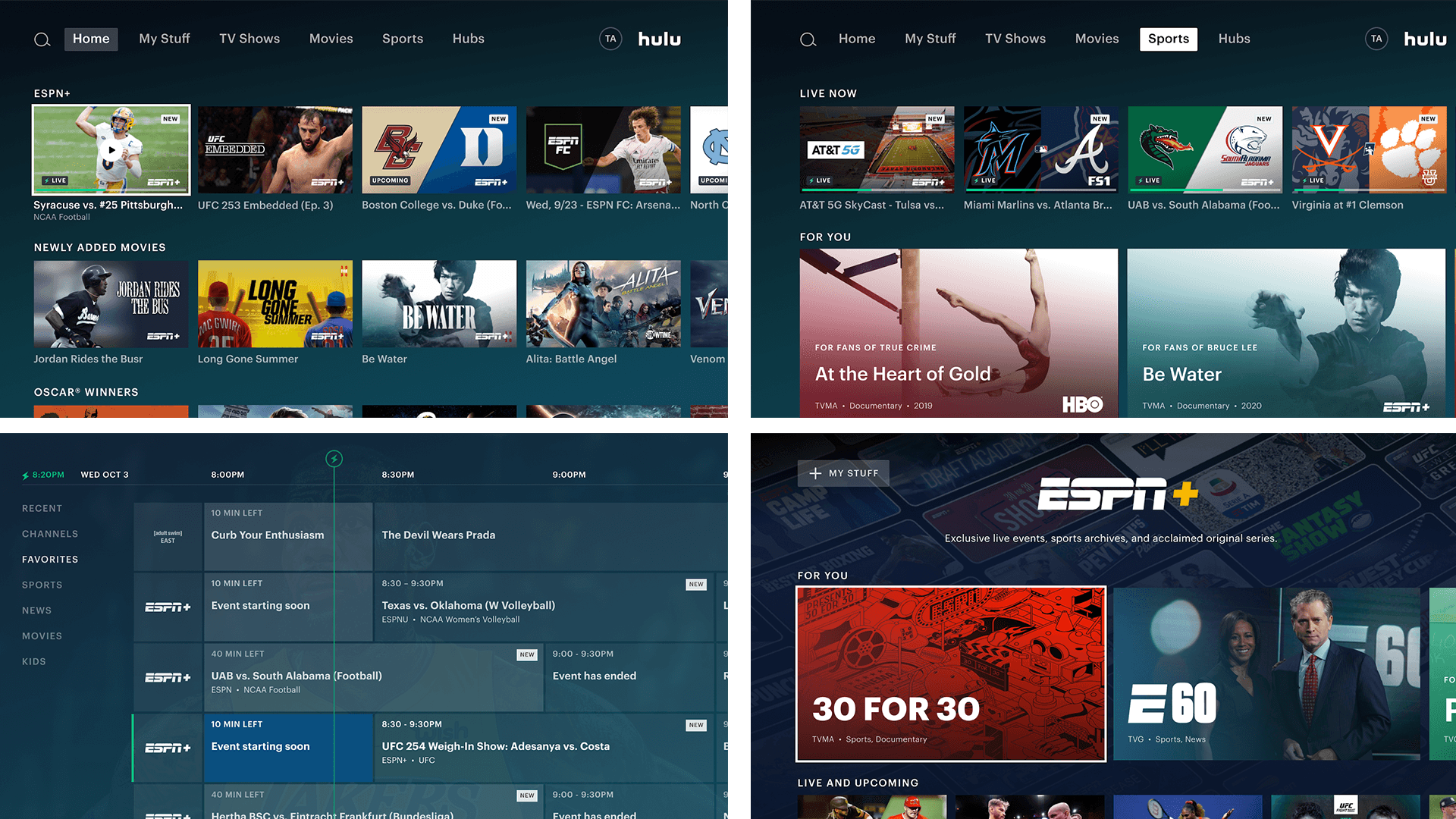This screenshot has height=819, width=1456.
Task: Expand the CHANNELS section in guide
Action: pyautogui.click(x=51, y=533)
